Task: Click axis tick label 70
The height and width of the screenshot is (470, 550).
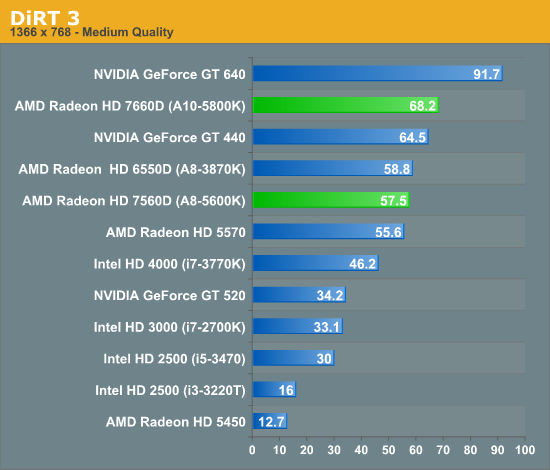Action: 443,450
